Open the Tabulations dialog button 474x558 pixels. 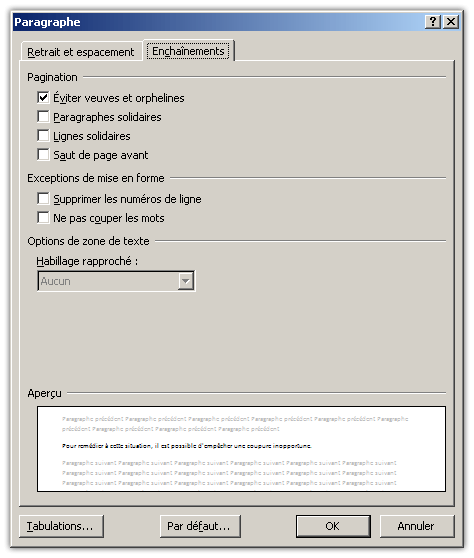(x=61, y=526)
